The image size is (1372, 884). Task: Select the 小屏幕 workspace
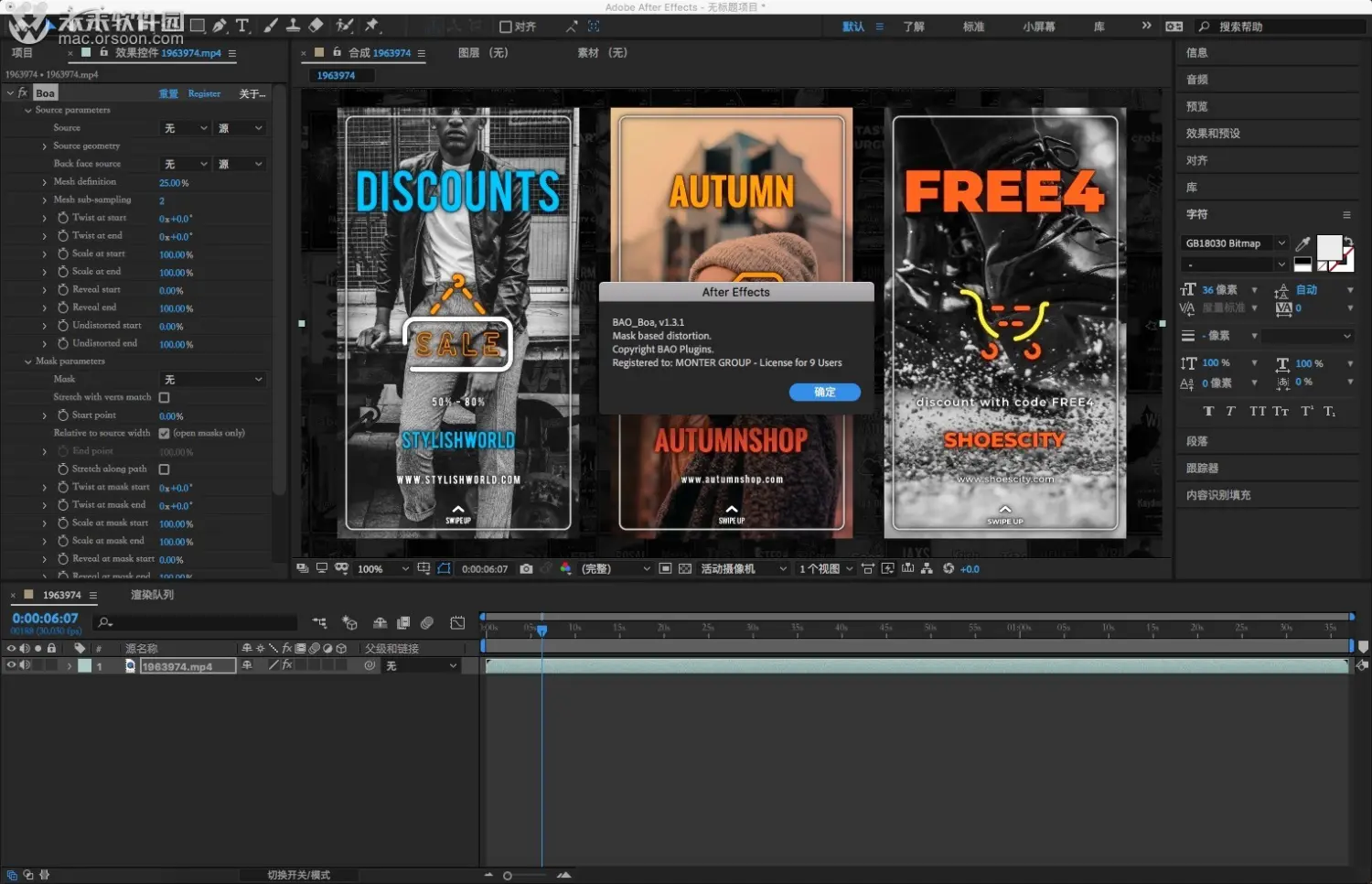tap(1039, 27)
